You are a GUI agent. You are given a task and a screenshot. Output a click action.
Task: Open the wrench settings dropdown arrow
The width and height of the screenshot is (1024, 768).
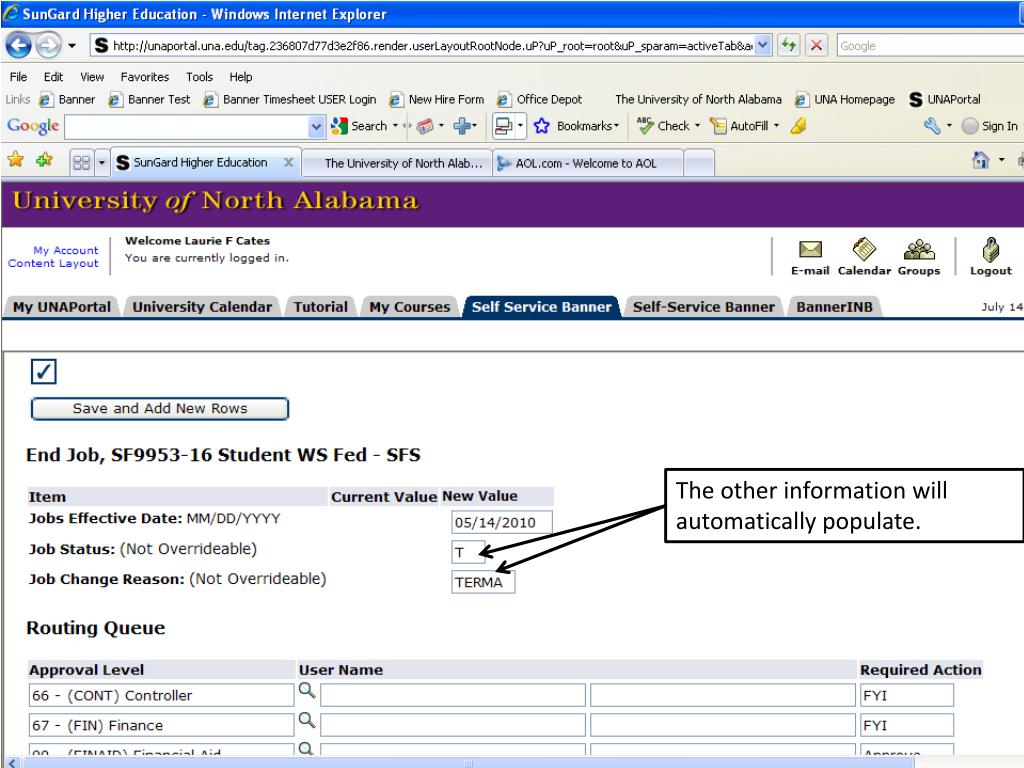tap(949, 125)
